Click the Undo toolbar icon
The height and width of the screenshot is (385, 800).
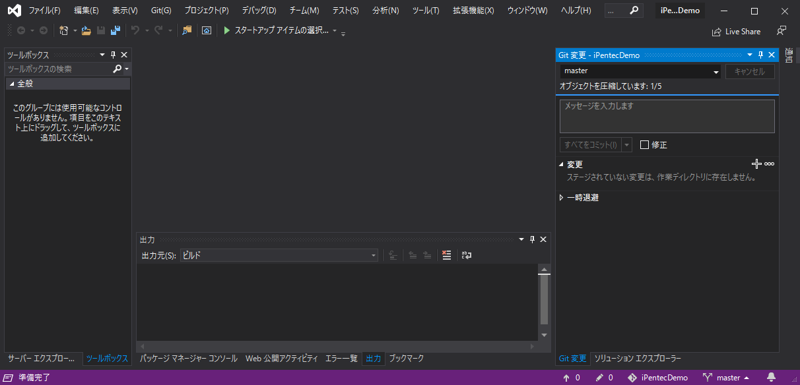coord(135,31)
